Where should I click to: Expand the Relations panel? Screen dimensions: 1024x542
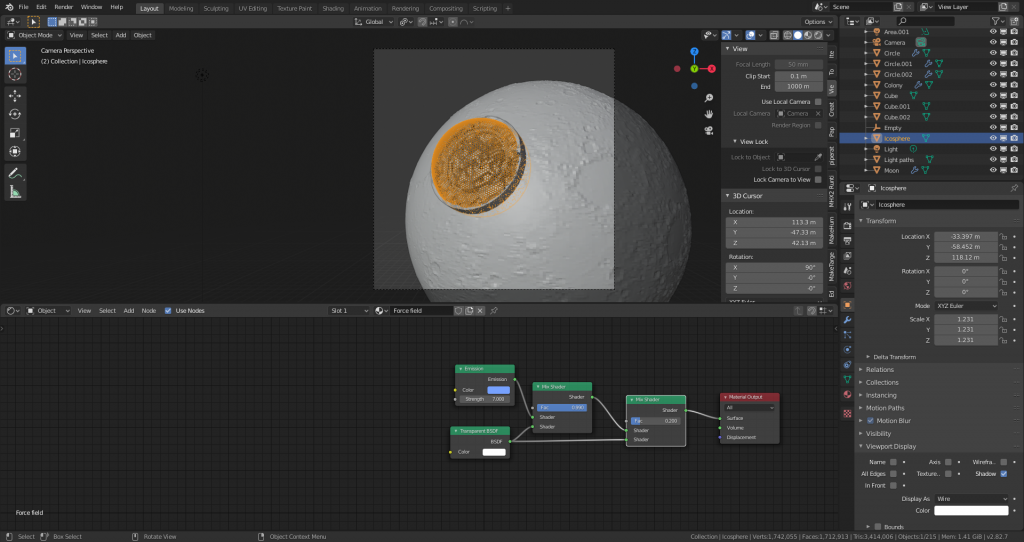pos(880,369)
